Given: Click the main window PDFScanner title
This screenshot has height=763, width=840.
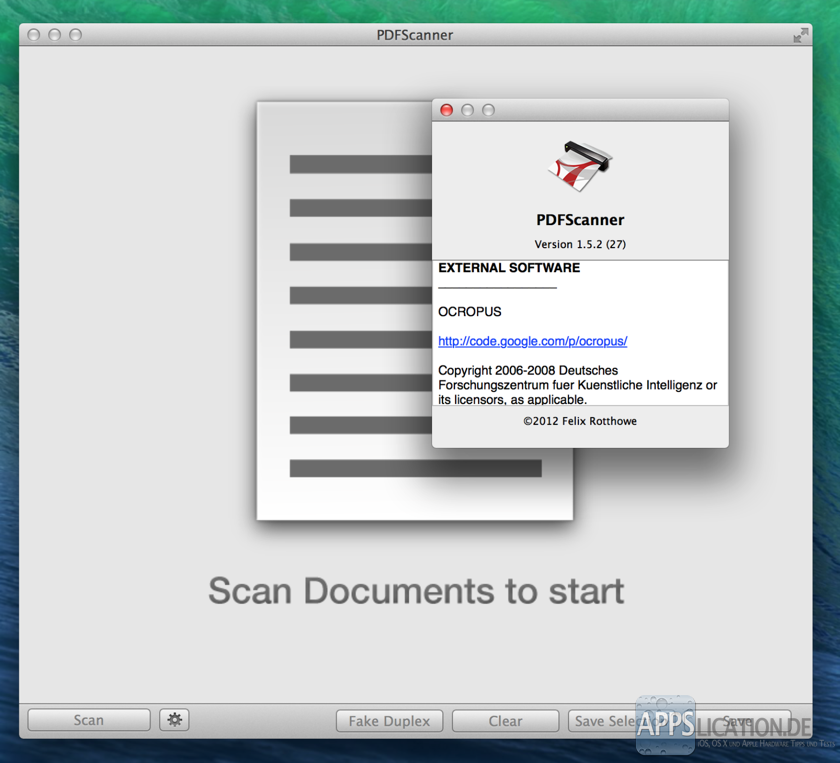Looking at the screenshot, I should coord(415,35).
